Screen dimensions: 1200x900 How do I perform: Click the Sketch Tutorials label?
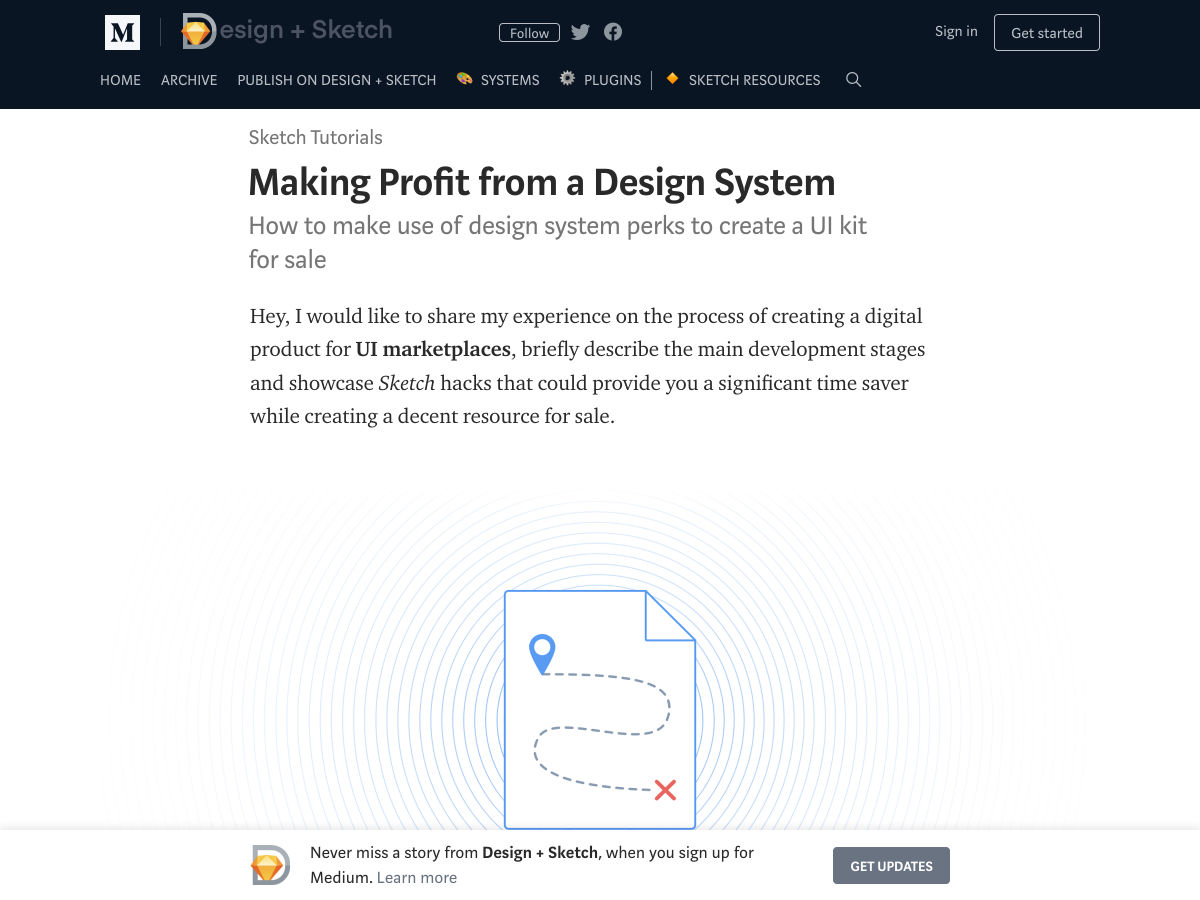point(316,138)
